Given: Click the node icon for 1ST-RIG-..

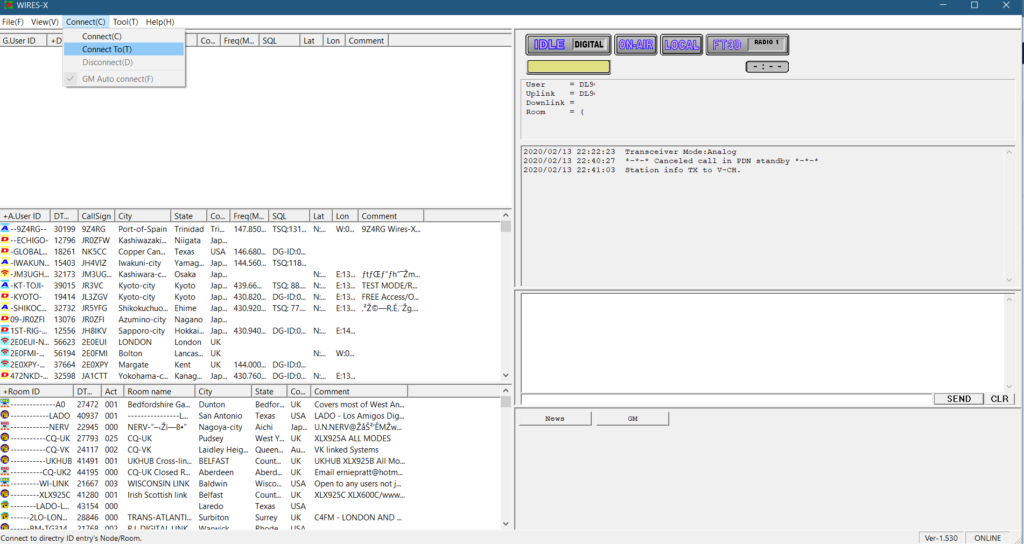Looking at the screenshot, I should pos(5,330).
